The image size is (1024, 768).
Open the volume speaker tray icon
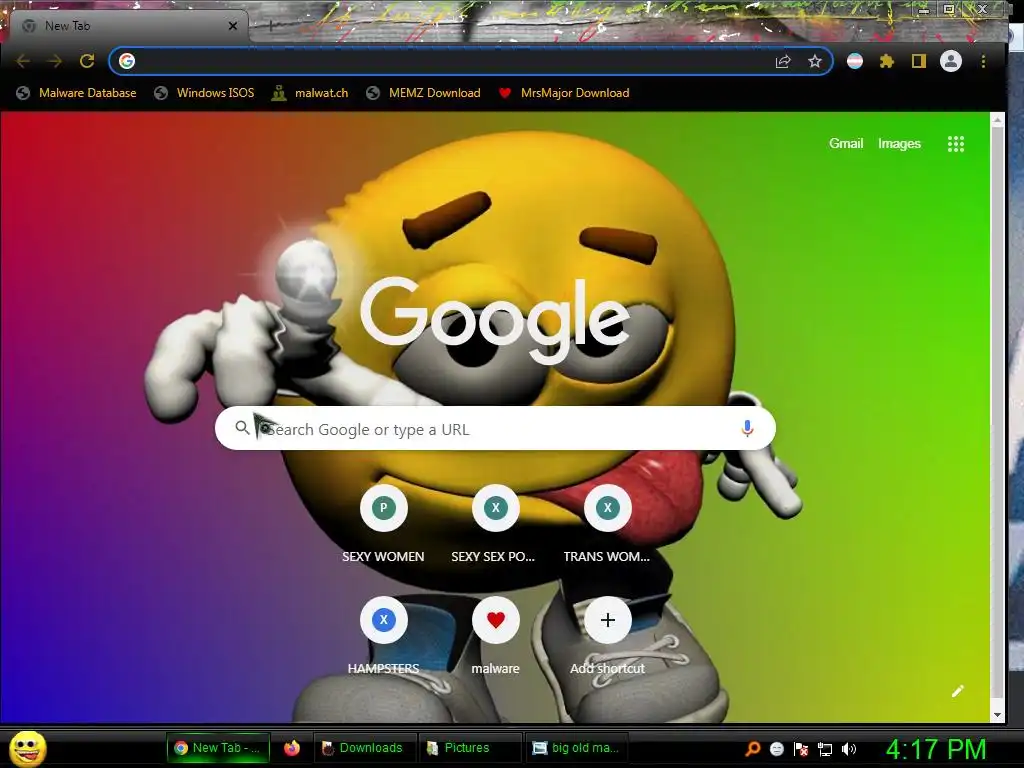coord(849,749)
